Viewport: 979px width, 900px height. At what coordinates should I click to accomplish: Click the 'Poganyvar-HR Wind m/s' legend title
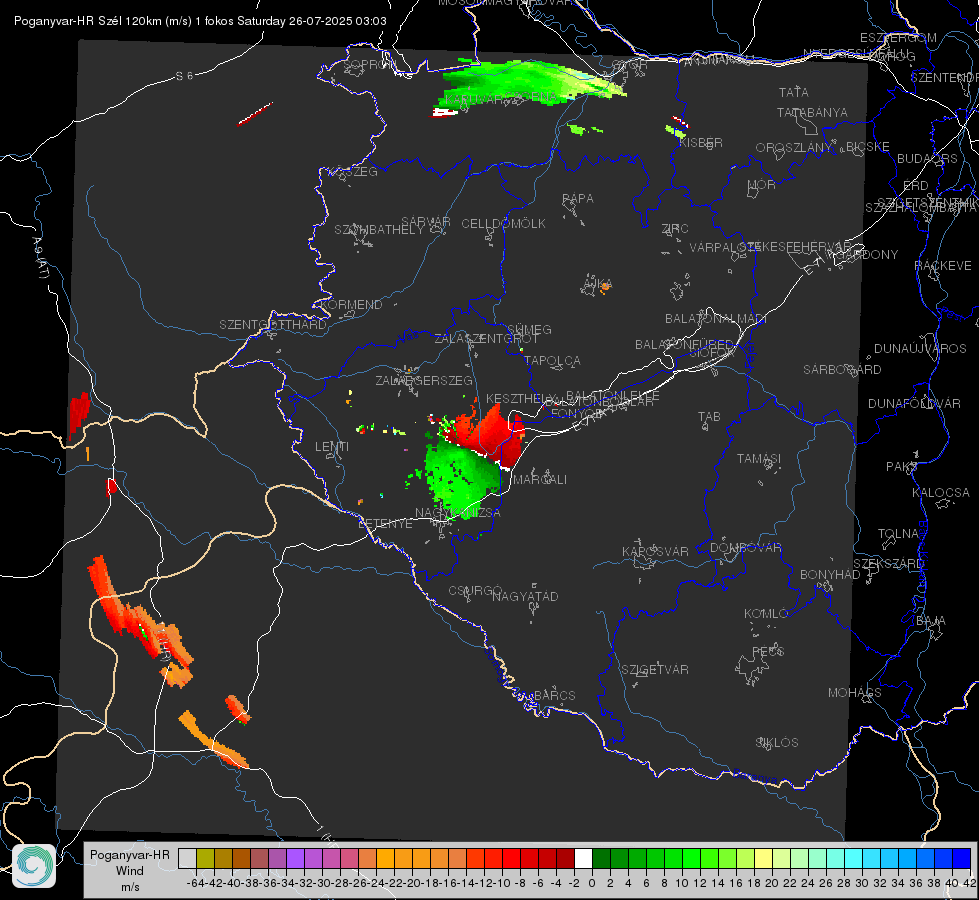[130, 871]
